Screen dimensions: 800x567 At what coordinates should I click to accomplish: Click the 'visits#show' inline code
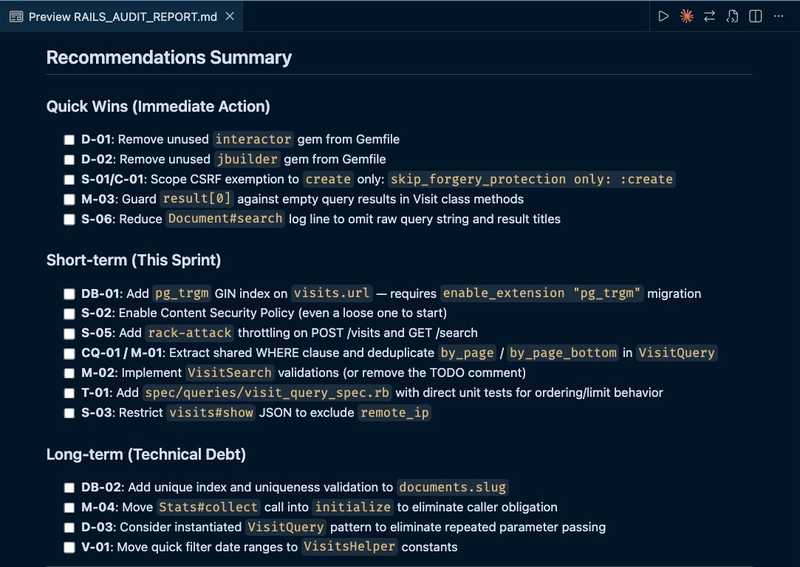point(211,412)
